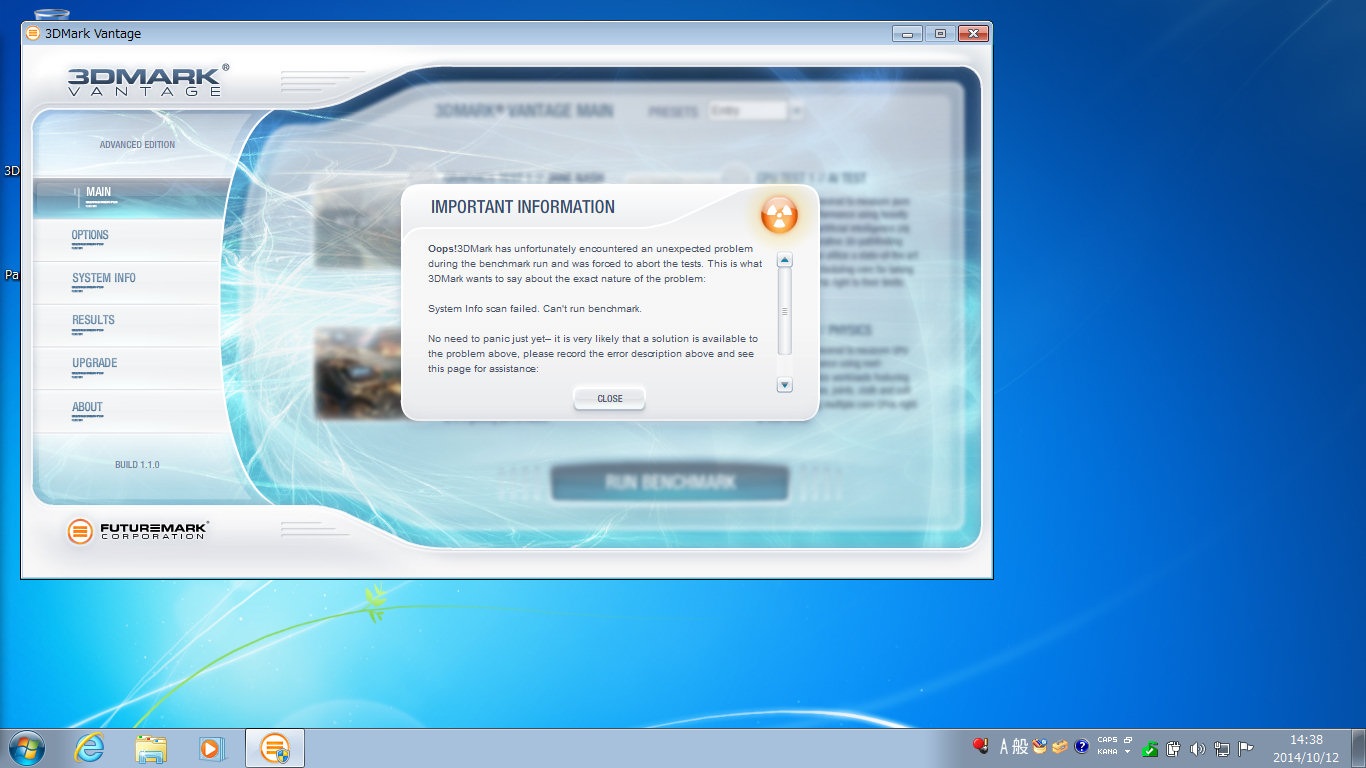The image size is (1366, 768).
Task: Open the Action Center flag icon
Action: [1245, 748]
